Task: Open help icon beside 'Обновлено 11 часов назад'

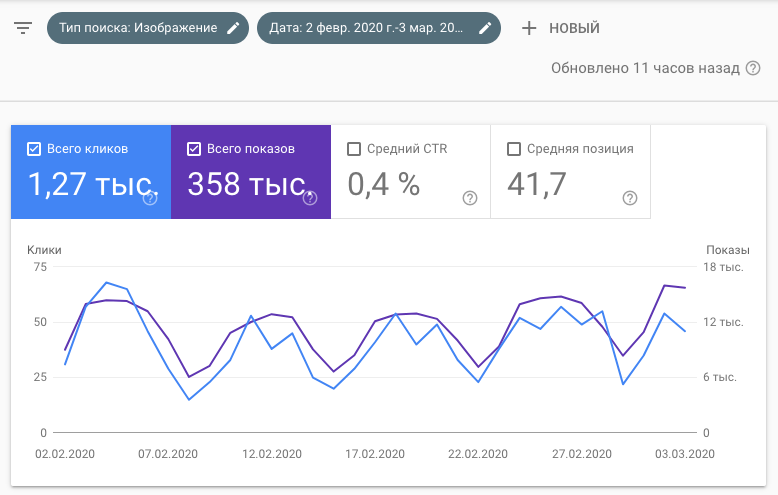Action: (753, 68)
